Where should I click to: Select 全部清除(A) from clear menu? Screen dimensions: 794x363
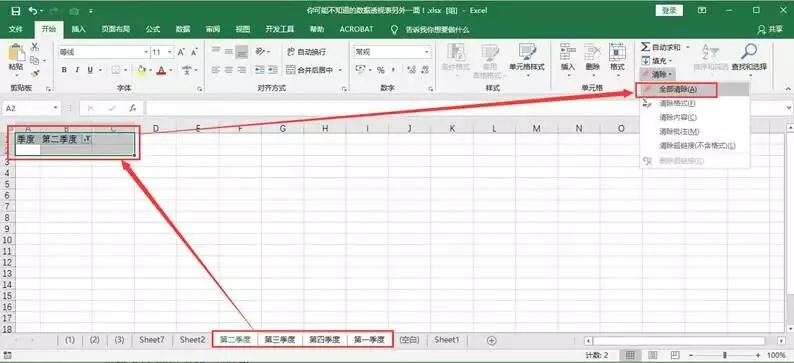[x=678, y=89]
